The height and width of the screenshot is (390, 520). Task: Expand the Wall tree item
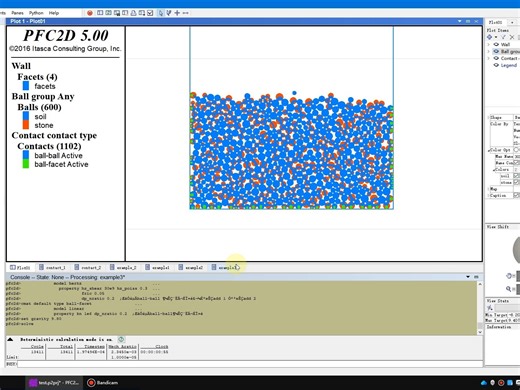tap(489, 44)
